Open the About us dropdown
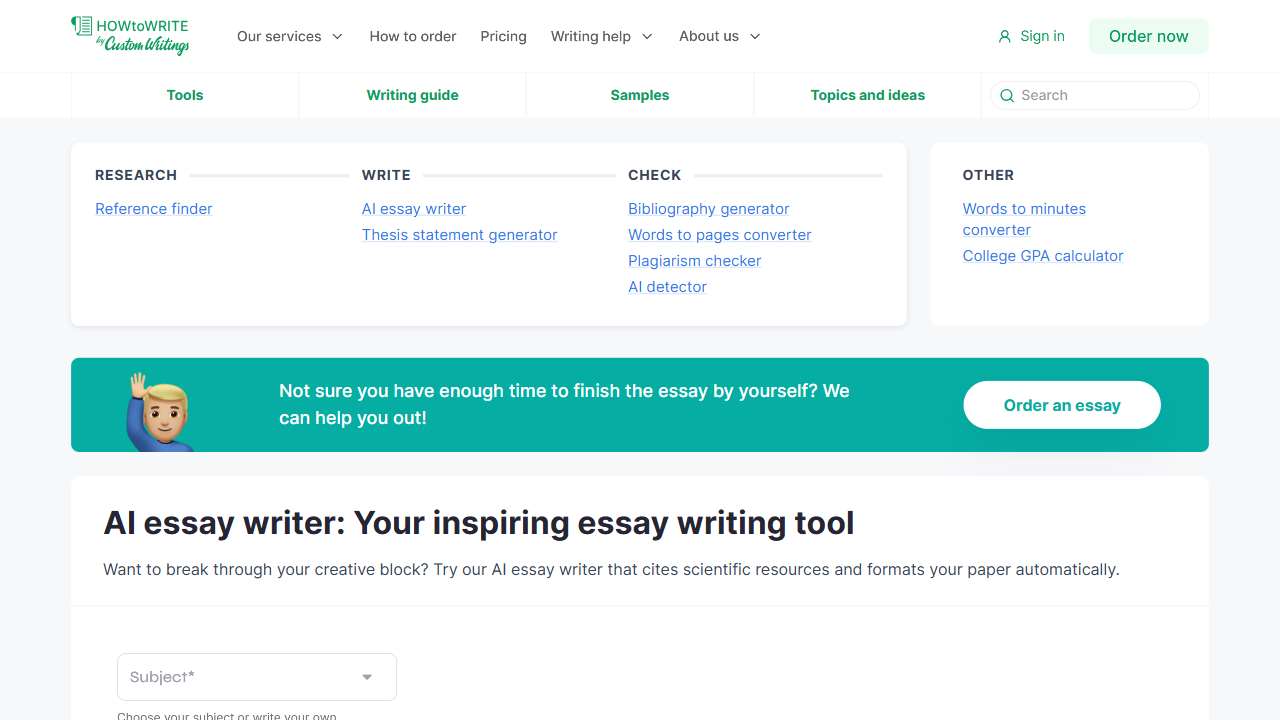Image resolution: width=1280 pixels, height=720 pixels. point(718,36)
